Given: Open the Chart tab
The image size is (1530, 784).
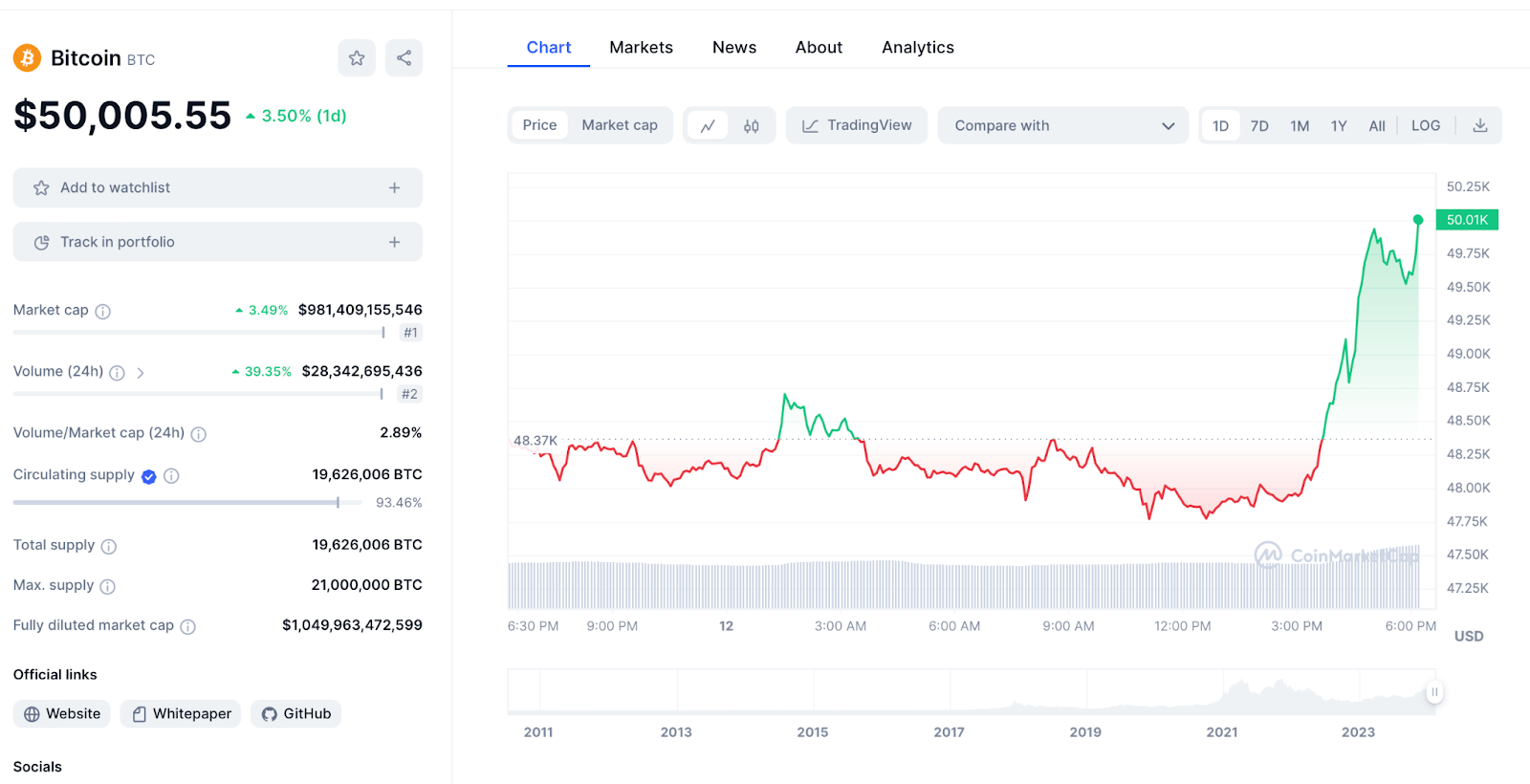Looking at the screenshot, I should 549,48.
